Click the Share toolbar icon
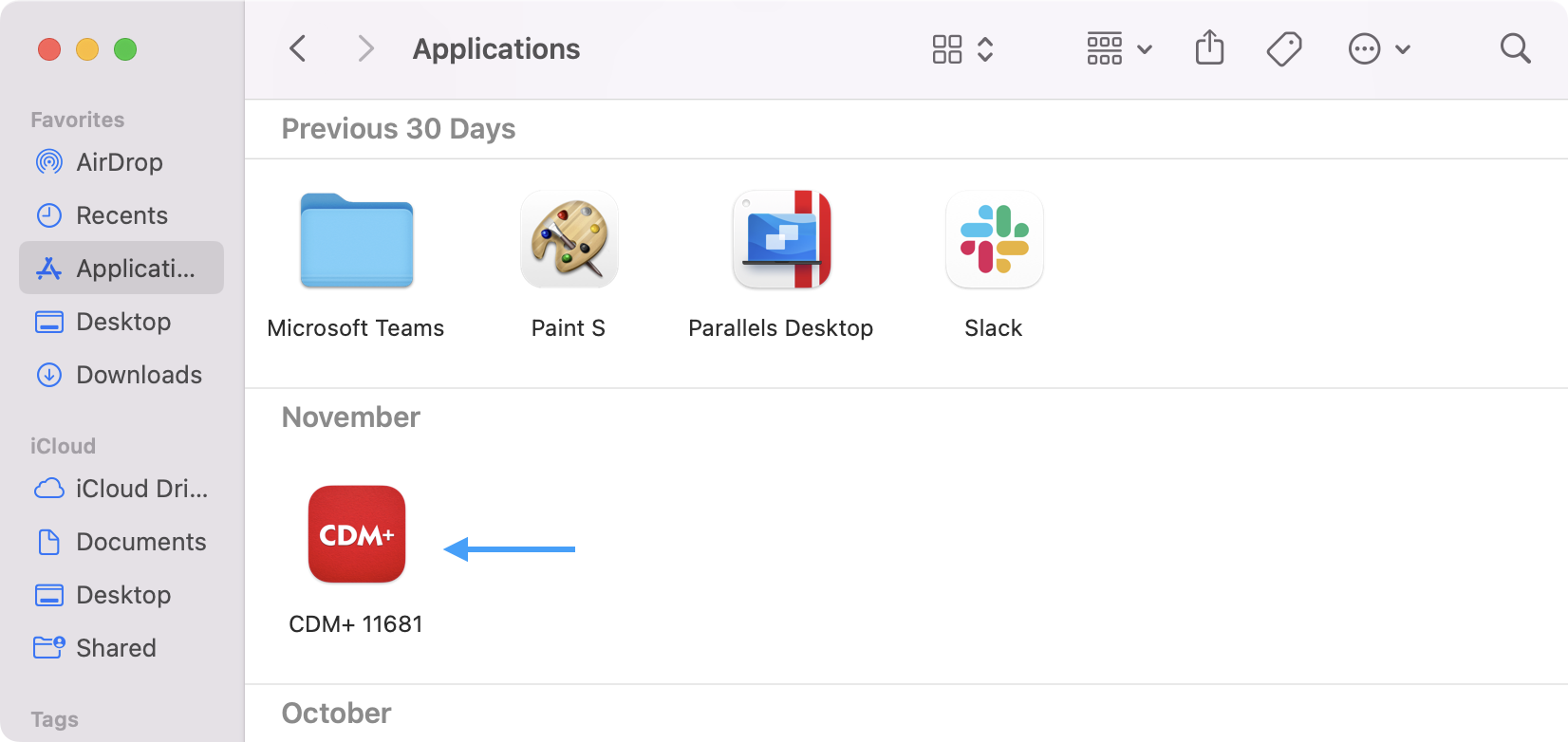The height and width of the screenshot is (742, 1568). coord(1209,48)
